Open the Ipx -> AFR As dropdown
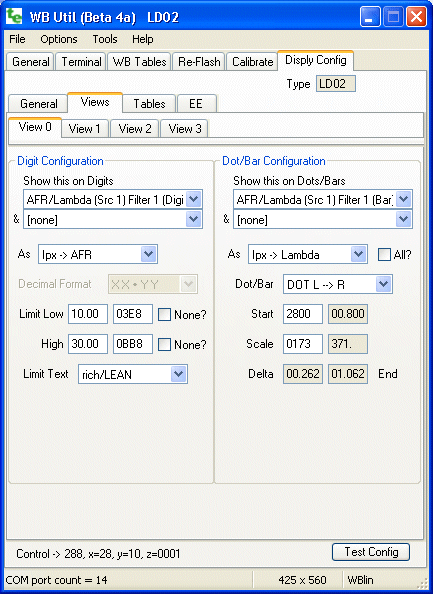433x594 pixels. click(98, 254)
